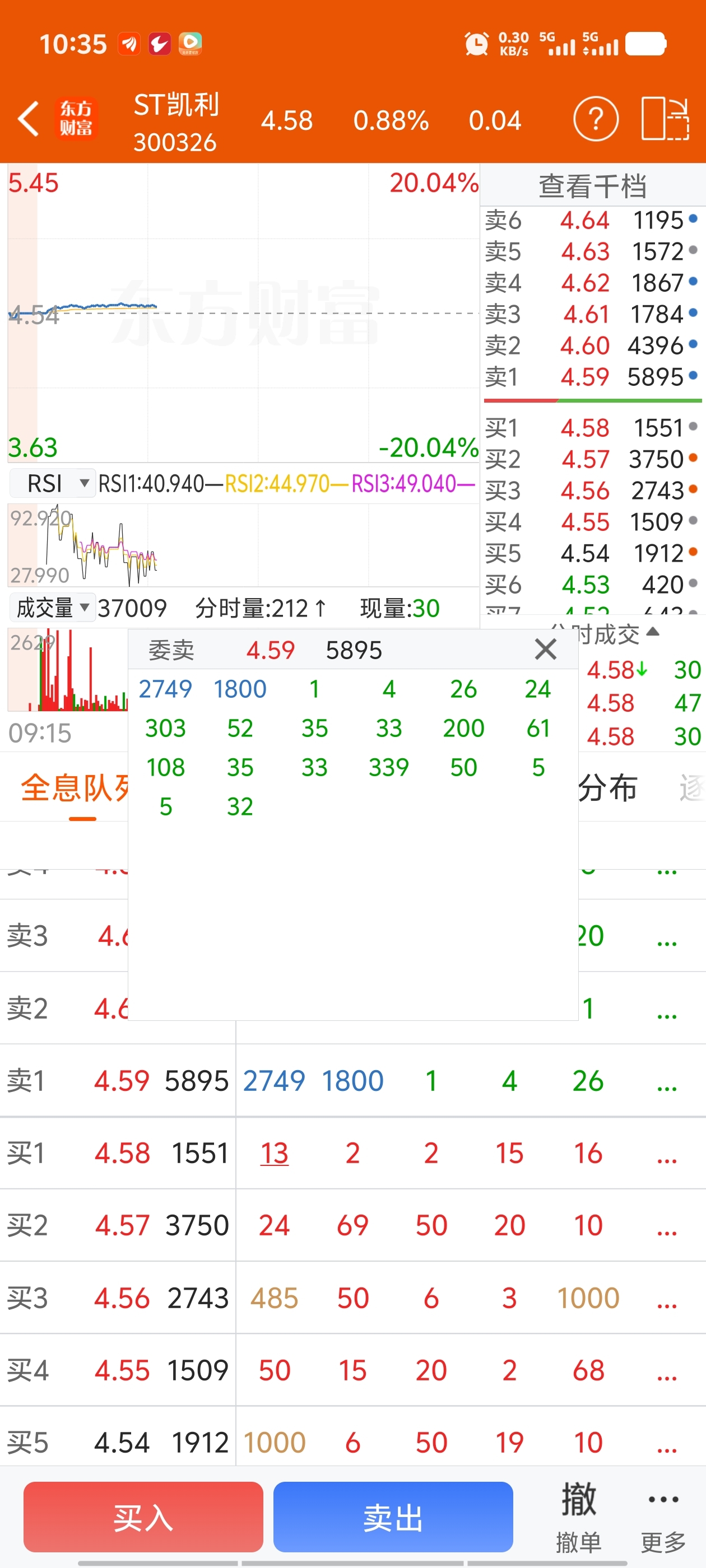Image resolution: width=706 pixels, height=1568 pixels.
Task: Tap underlined order 13 in 买1 queue
Action: pos(274,1154)
